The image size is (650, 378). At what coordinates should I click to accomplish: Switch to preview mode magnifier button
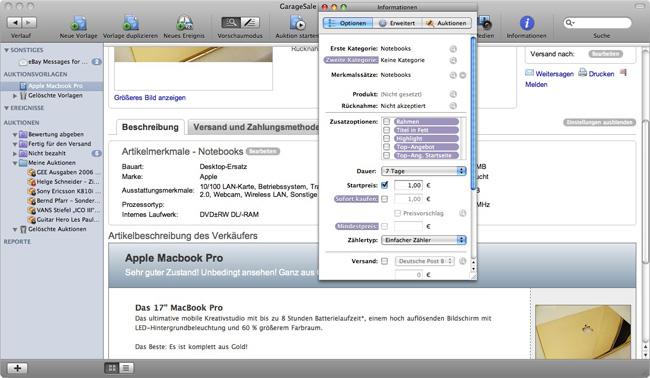(x=230, y=22)
